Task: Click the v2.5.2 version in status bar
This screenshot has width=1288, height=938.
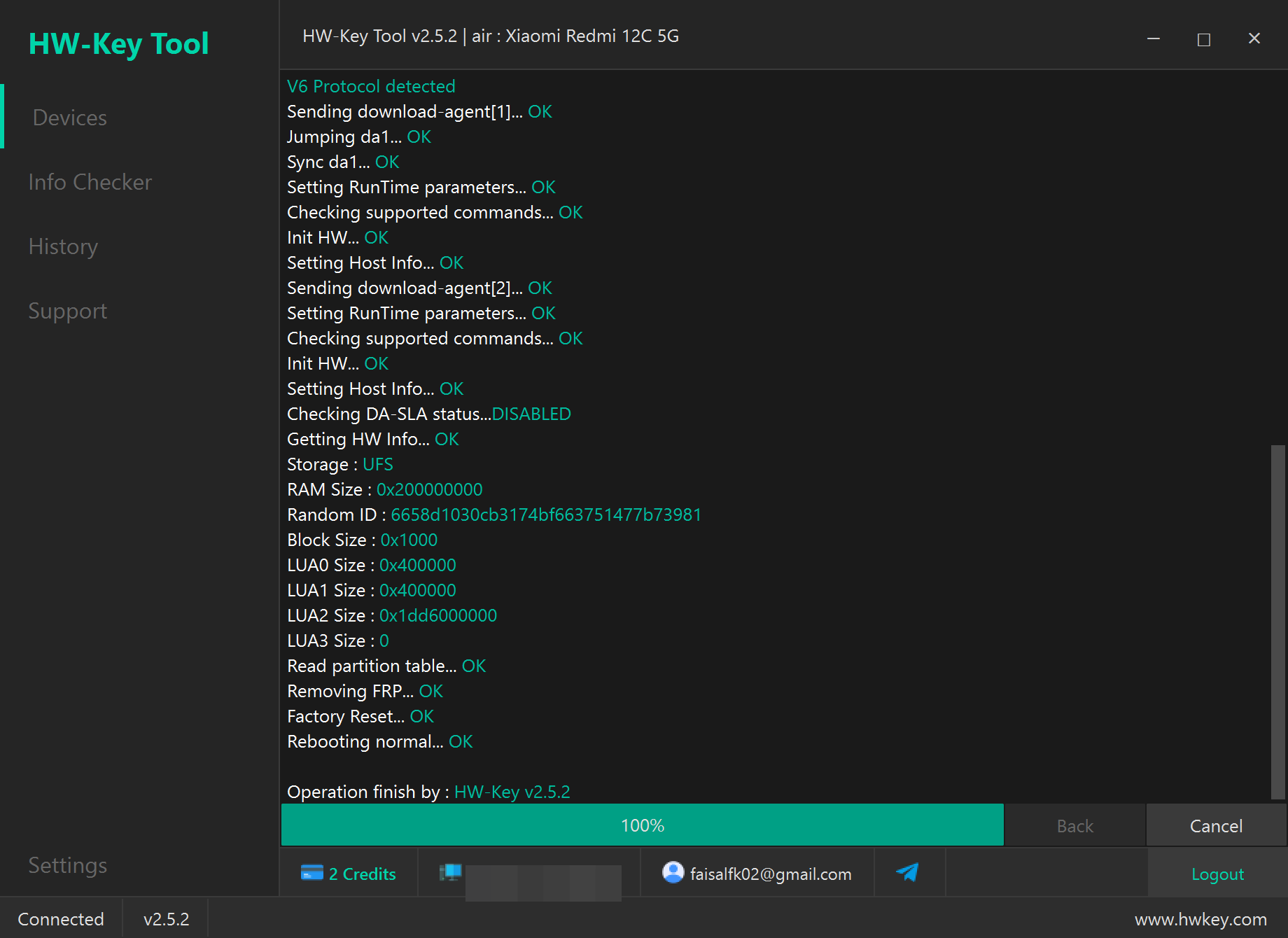Action: pos(166,918)
